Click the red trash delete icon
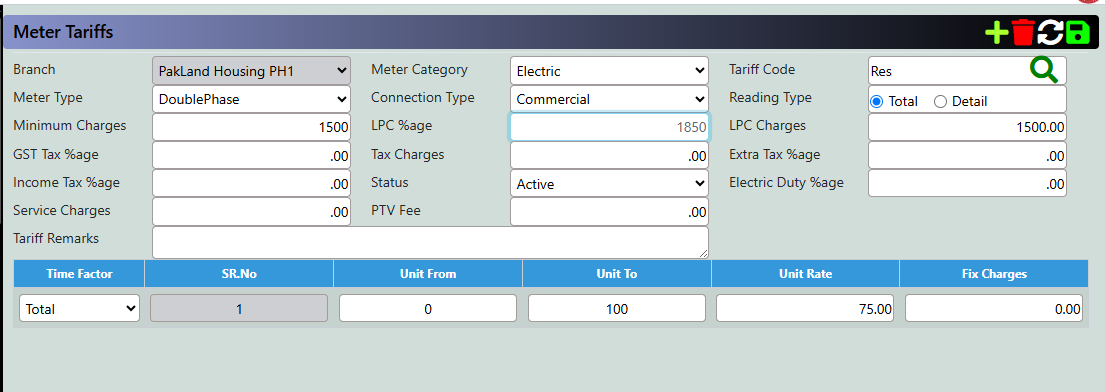Viewport: 1105px width, 392px height. tap(1023, 32)
